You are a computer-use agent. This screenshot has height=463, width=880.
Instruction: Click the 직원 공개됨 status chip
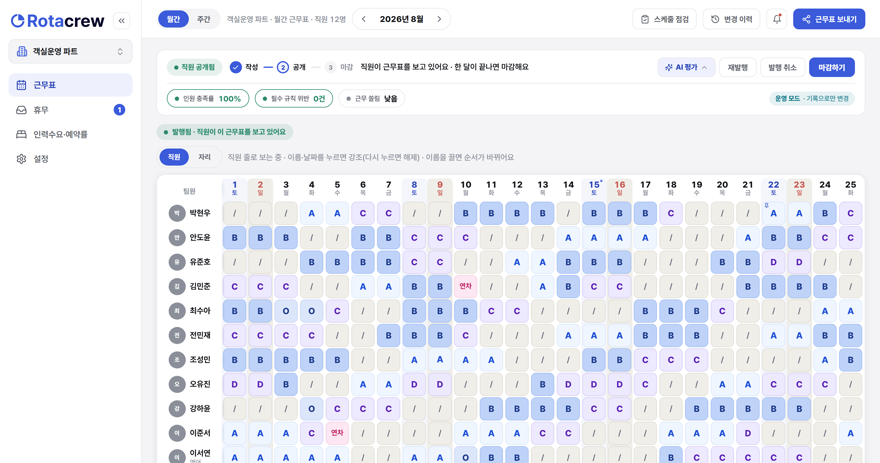(194, 67)
